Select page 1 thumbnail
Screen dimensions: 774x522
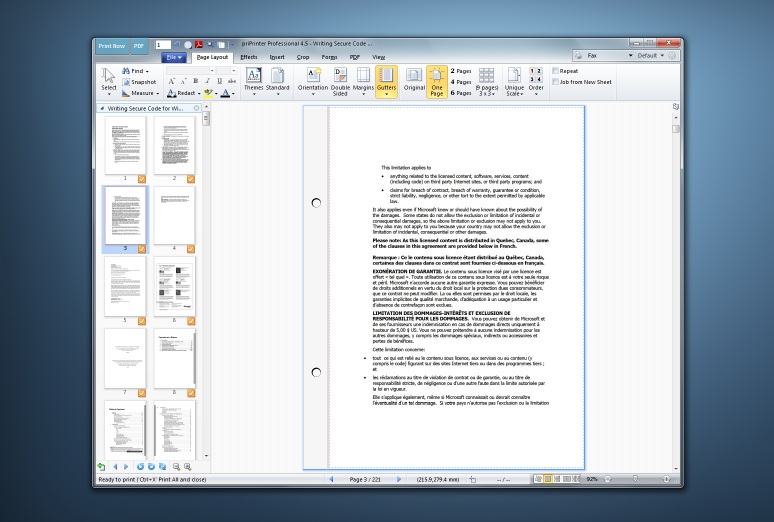point(125,145)
